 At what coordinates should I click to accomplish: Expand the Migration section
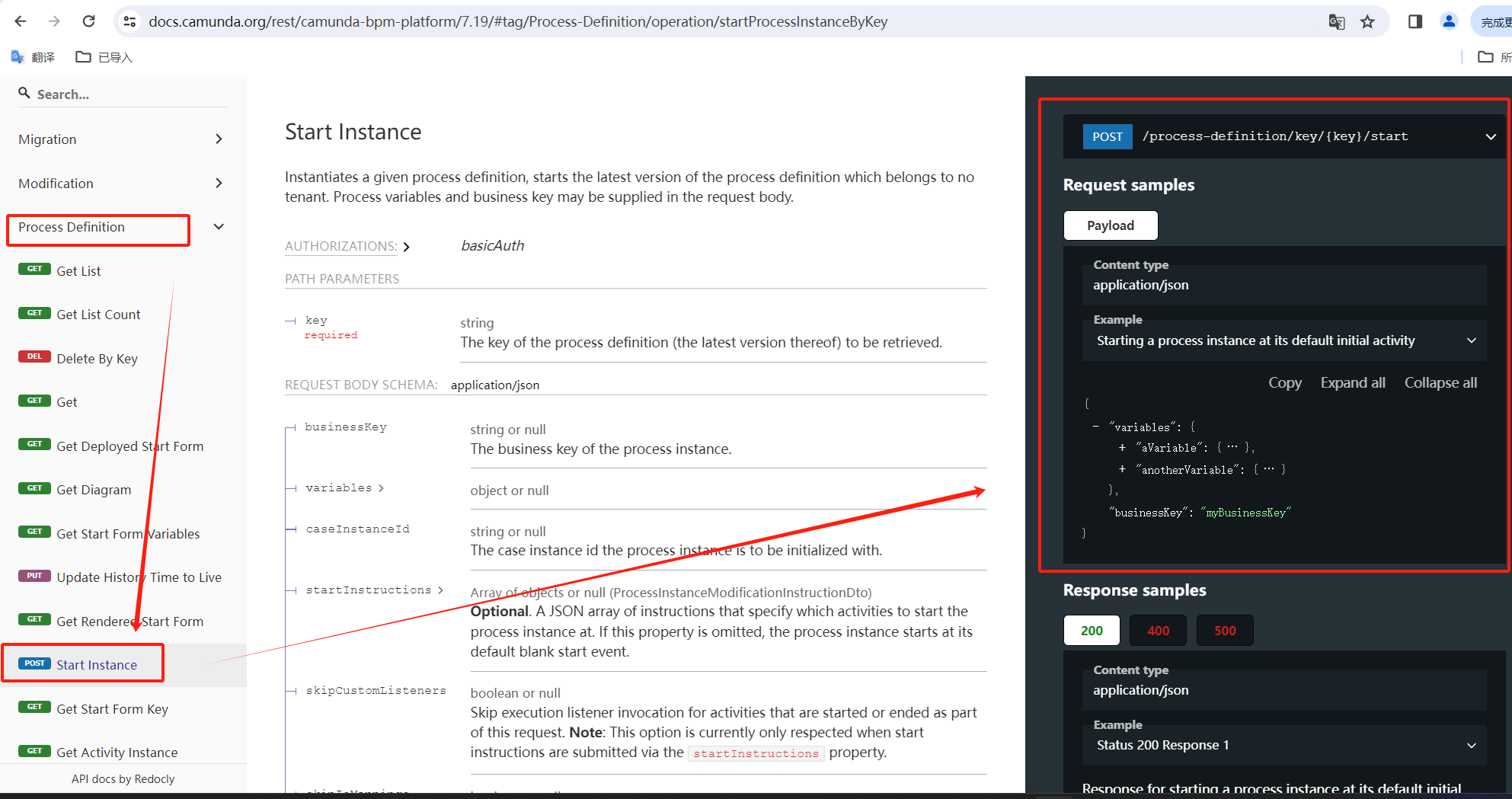point(219,139)
